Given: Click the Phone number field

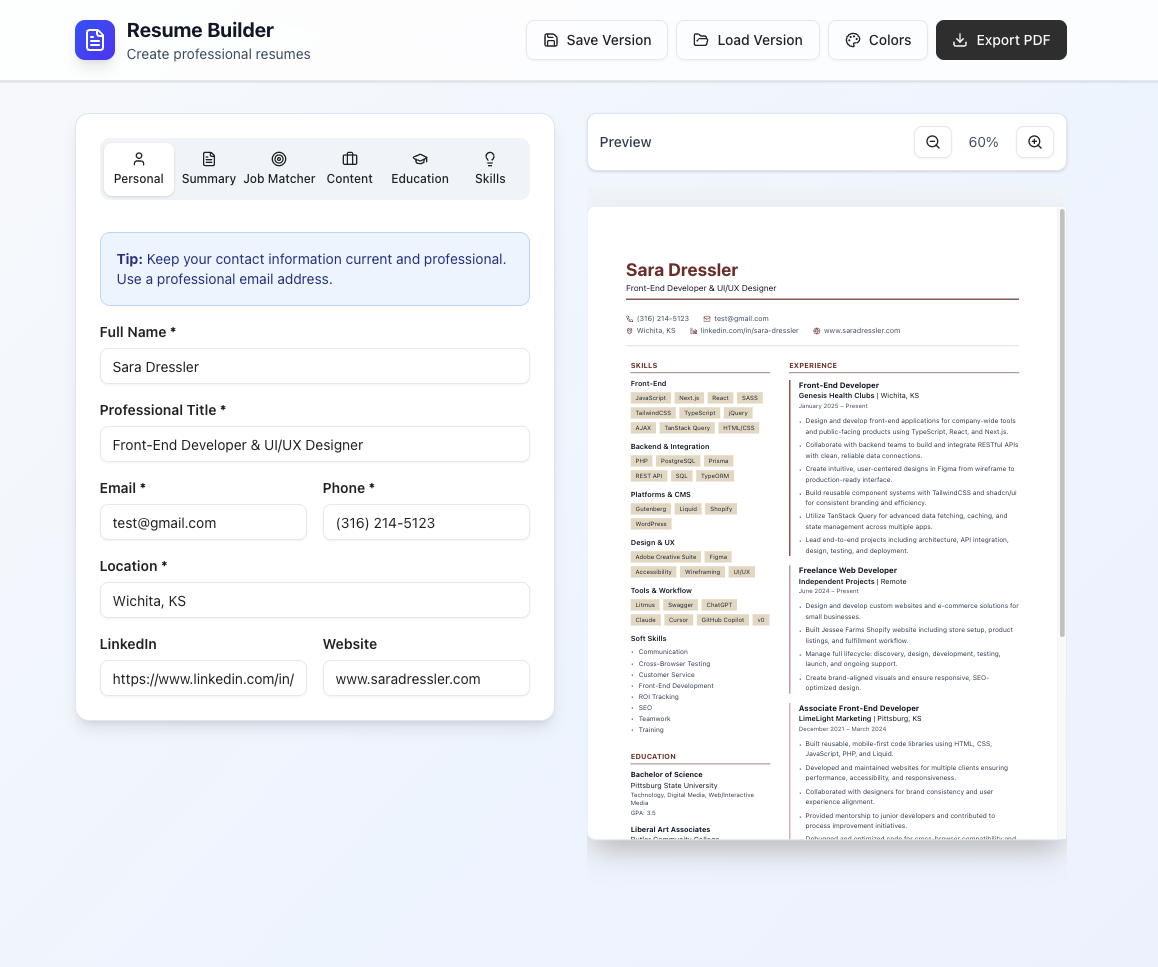Looking at the screenshot, I should (426, 522).
